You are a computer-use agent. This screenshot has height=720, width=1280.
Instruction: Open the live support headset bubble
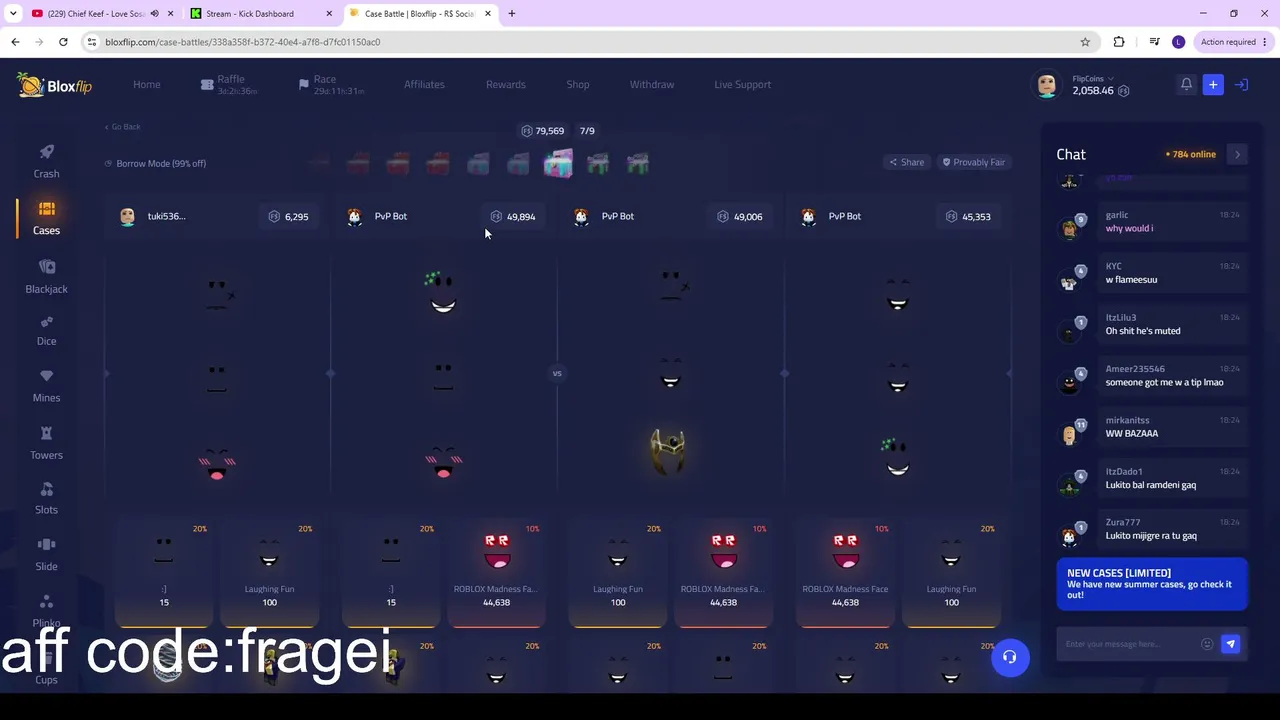point(1010,657)
